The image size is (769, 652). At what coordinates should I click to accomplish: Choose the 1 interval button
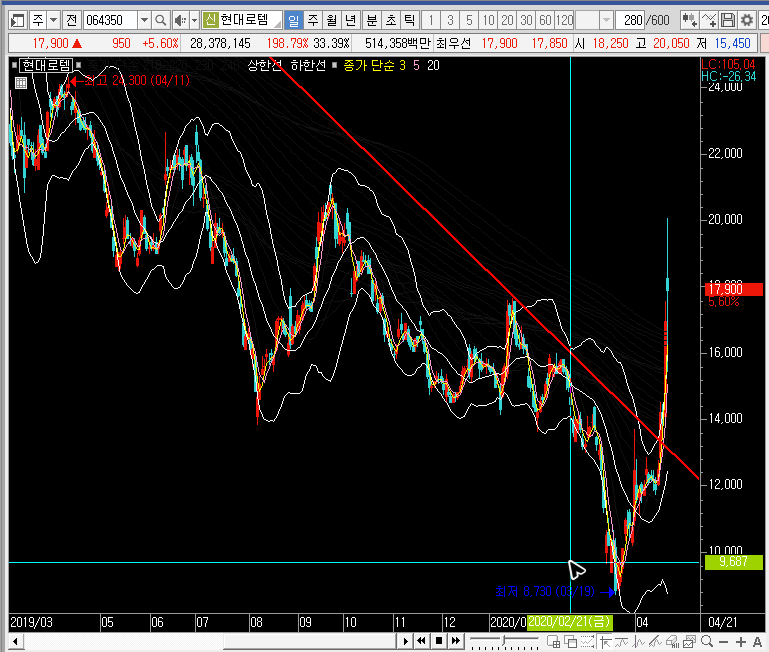pyautogui.click(x=431, y=21)
